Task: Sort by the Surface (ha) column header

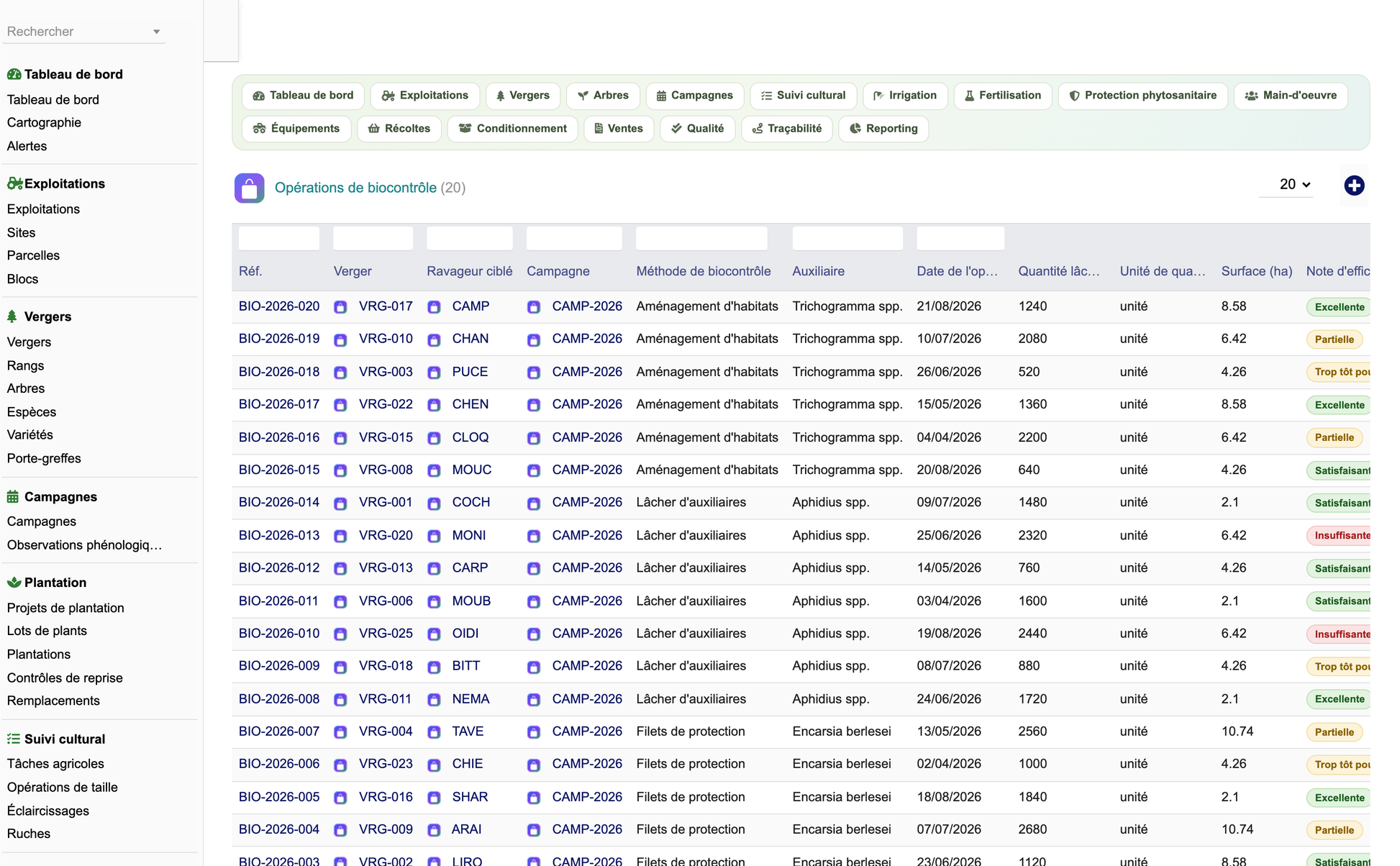Action: coord(1257,271)
